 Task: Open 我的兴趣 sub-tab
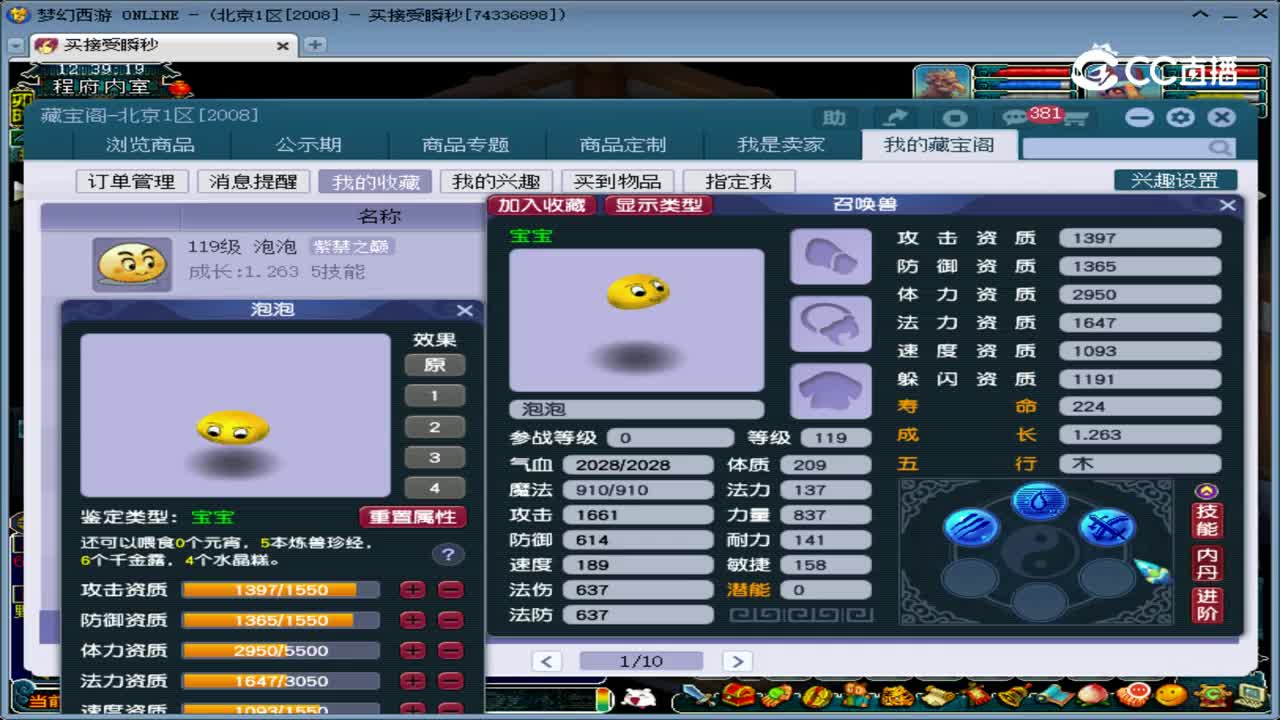click(x=496, y=181)
